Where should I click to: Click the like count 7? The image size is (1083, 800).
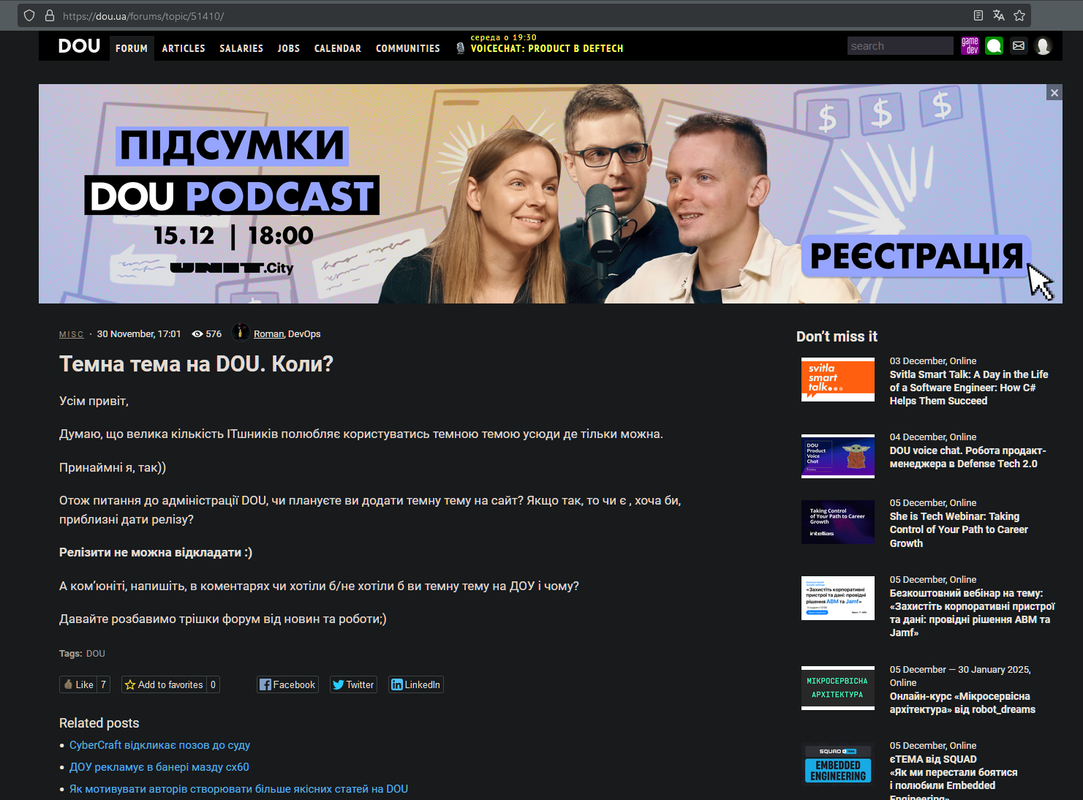[103, 685]
